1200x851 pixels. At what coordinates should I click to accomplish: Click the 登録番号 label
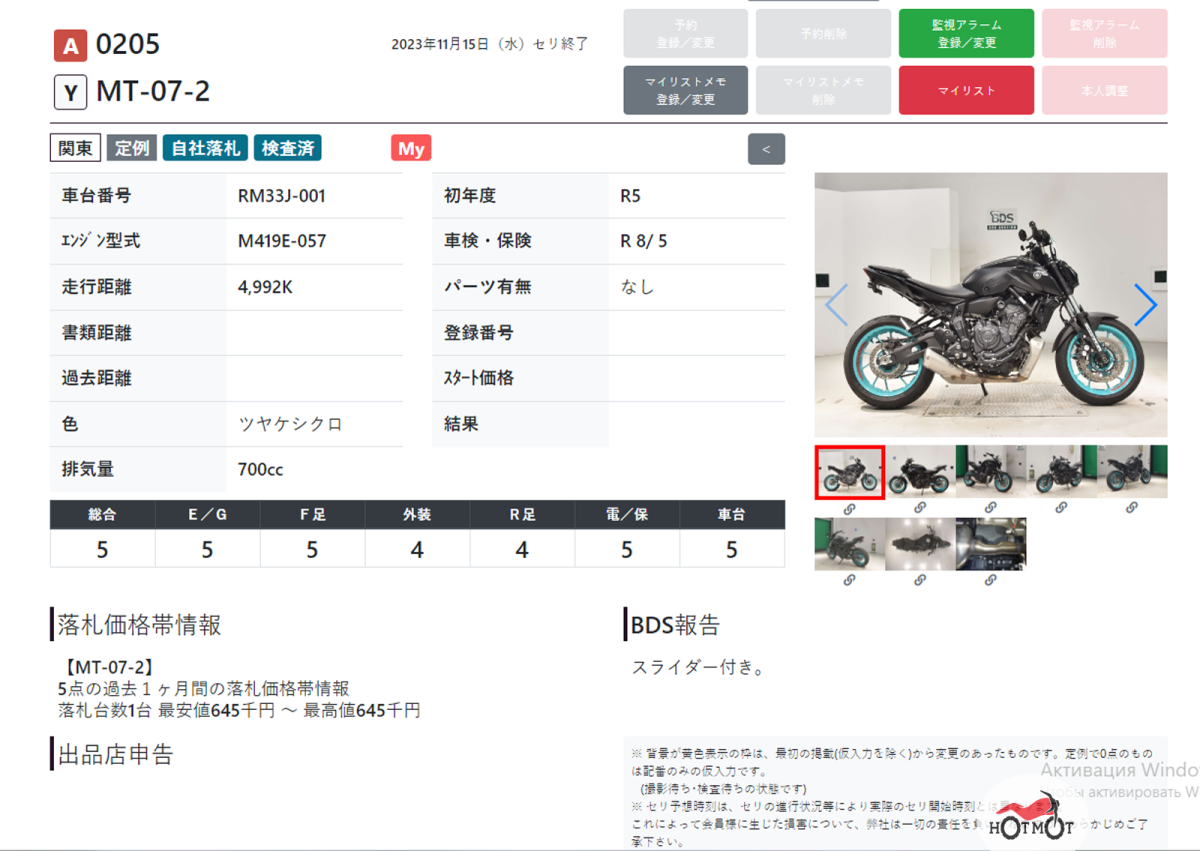click(x=479, y=332)
